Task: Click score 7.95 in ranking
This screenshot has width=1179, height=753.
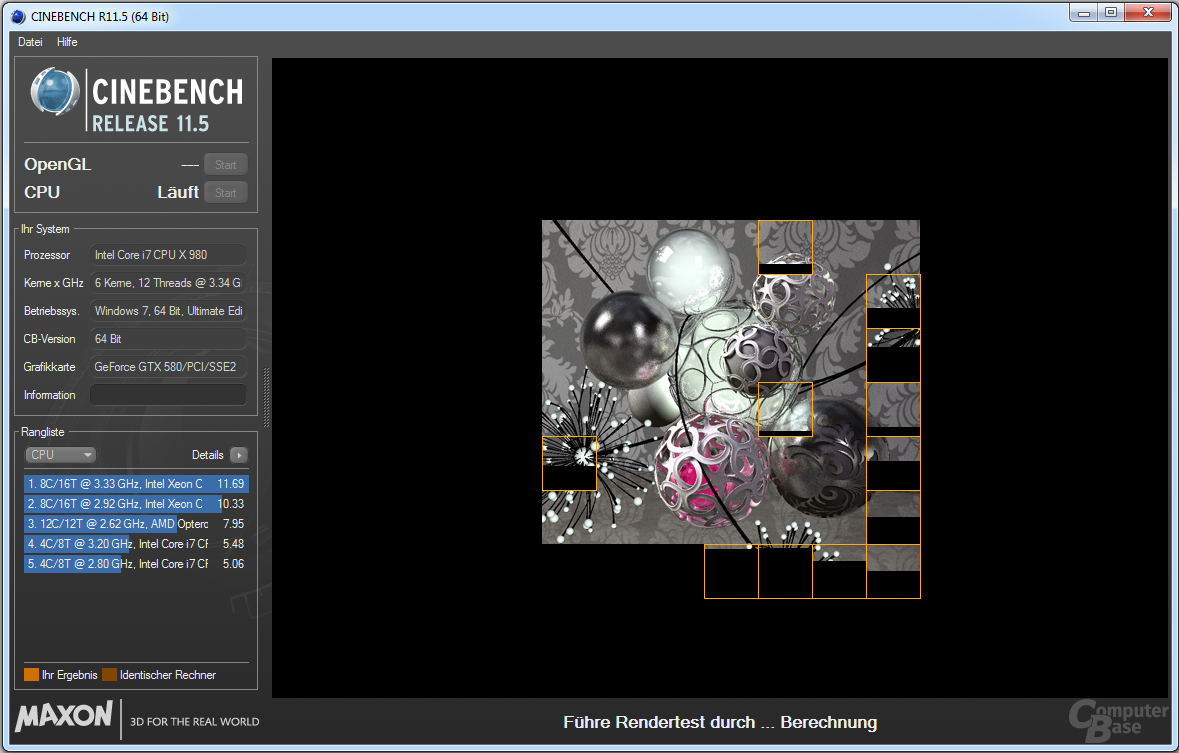Action: pyautogui.click(x=233, y=524)
